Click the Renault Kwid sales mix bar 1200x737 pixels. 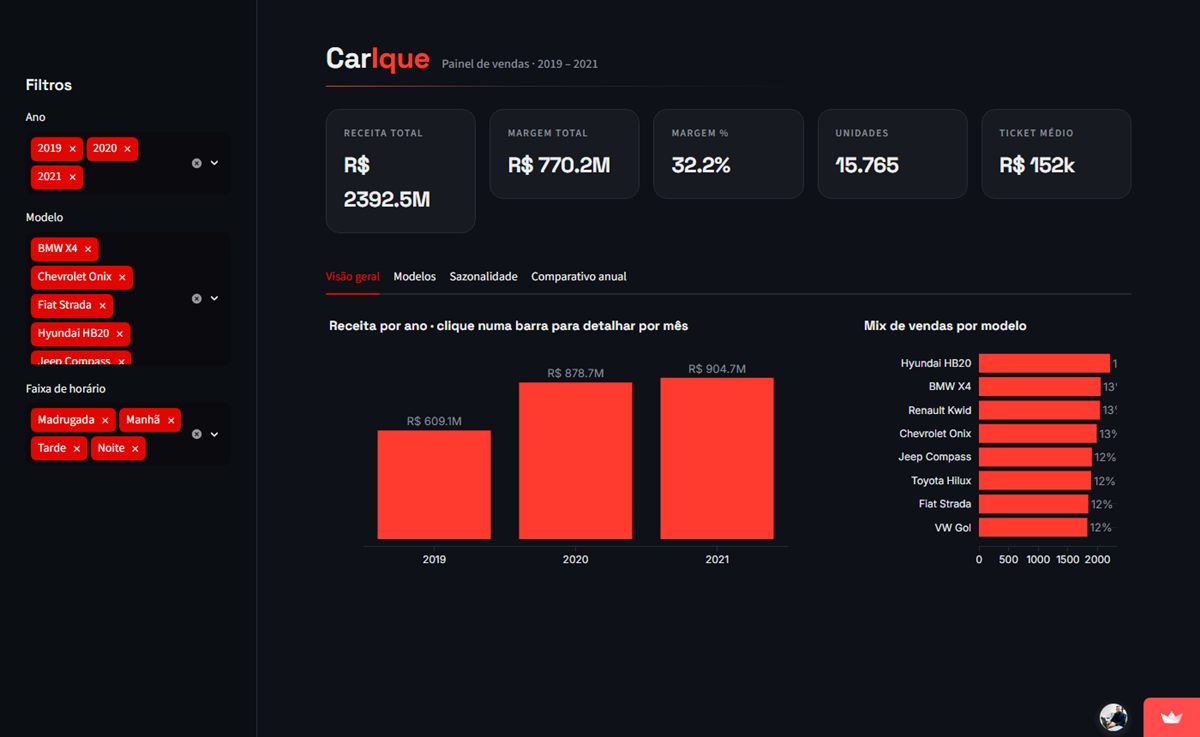[1039, 410]
